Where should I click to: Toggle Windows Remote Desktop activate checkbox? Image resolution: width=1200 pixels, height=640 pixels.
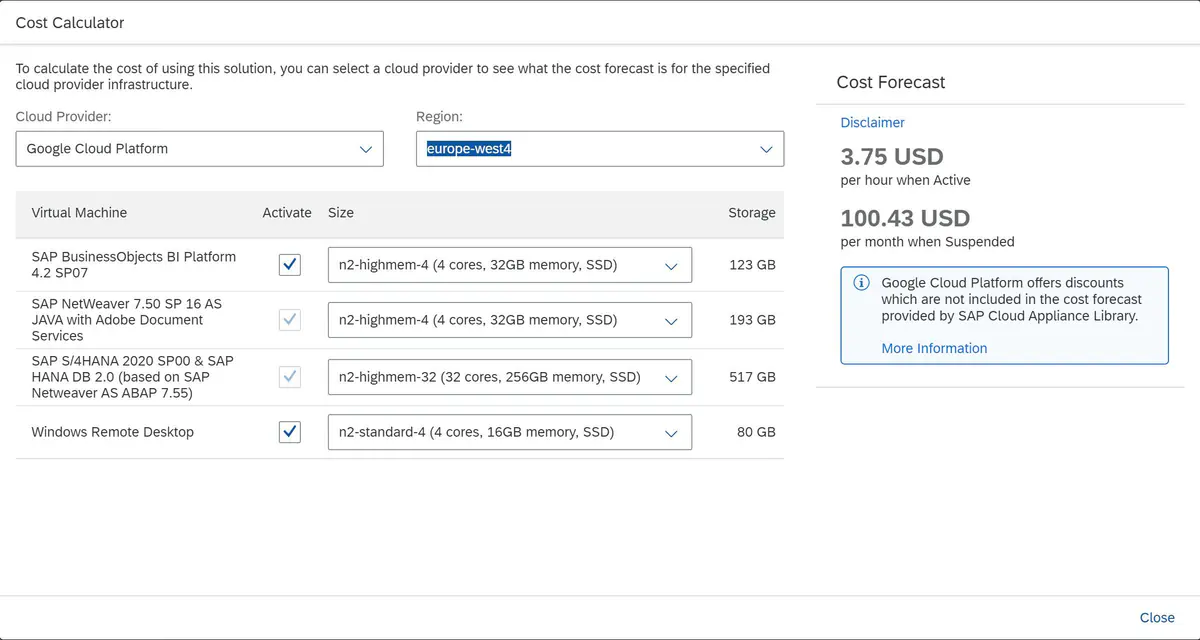tap(290, 432)
